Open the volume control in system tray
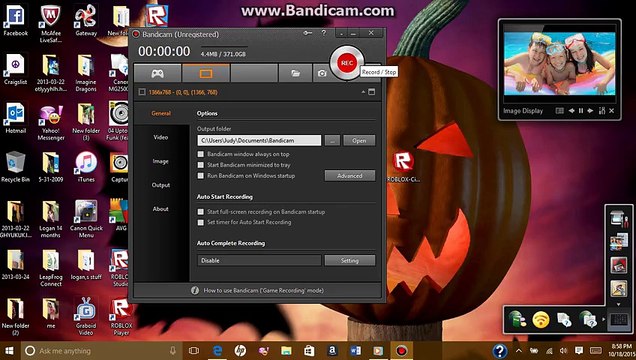The image size is (636, 360). coord(563,351)
